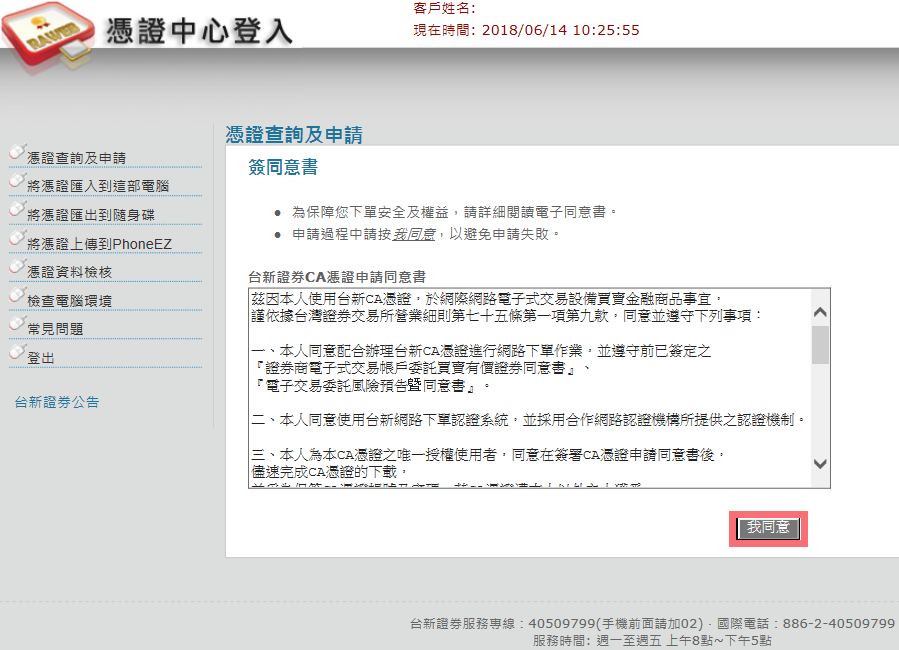Click bullet text 為保障您下單安全及權益
Image resolution: width=899 pixels, height=650 pixels.
click(370, 212)
